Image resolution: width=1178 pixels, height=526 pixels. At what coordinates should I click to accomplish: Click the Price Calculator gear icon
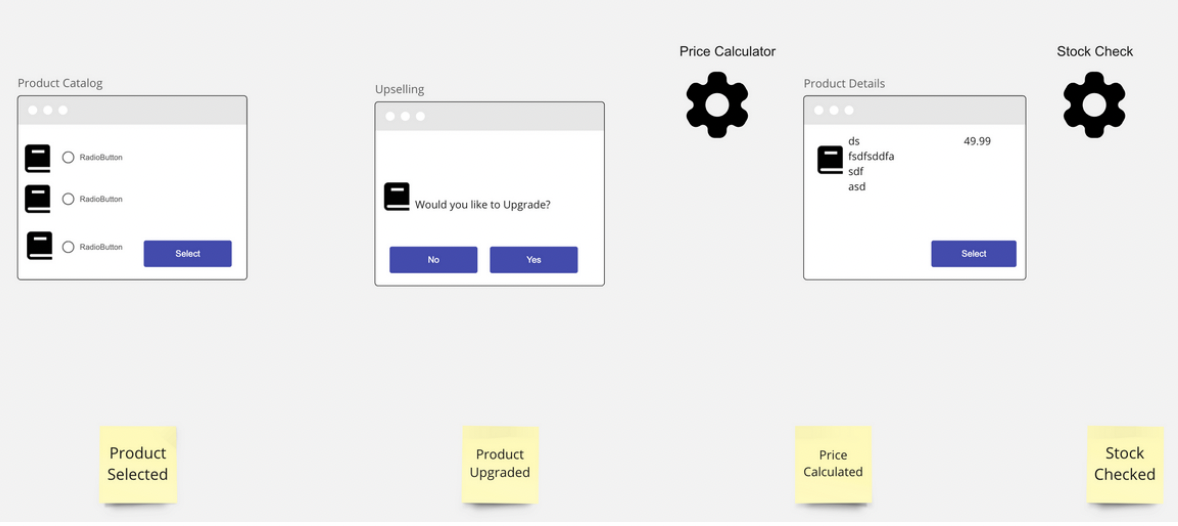[x=717, y=104]
